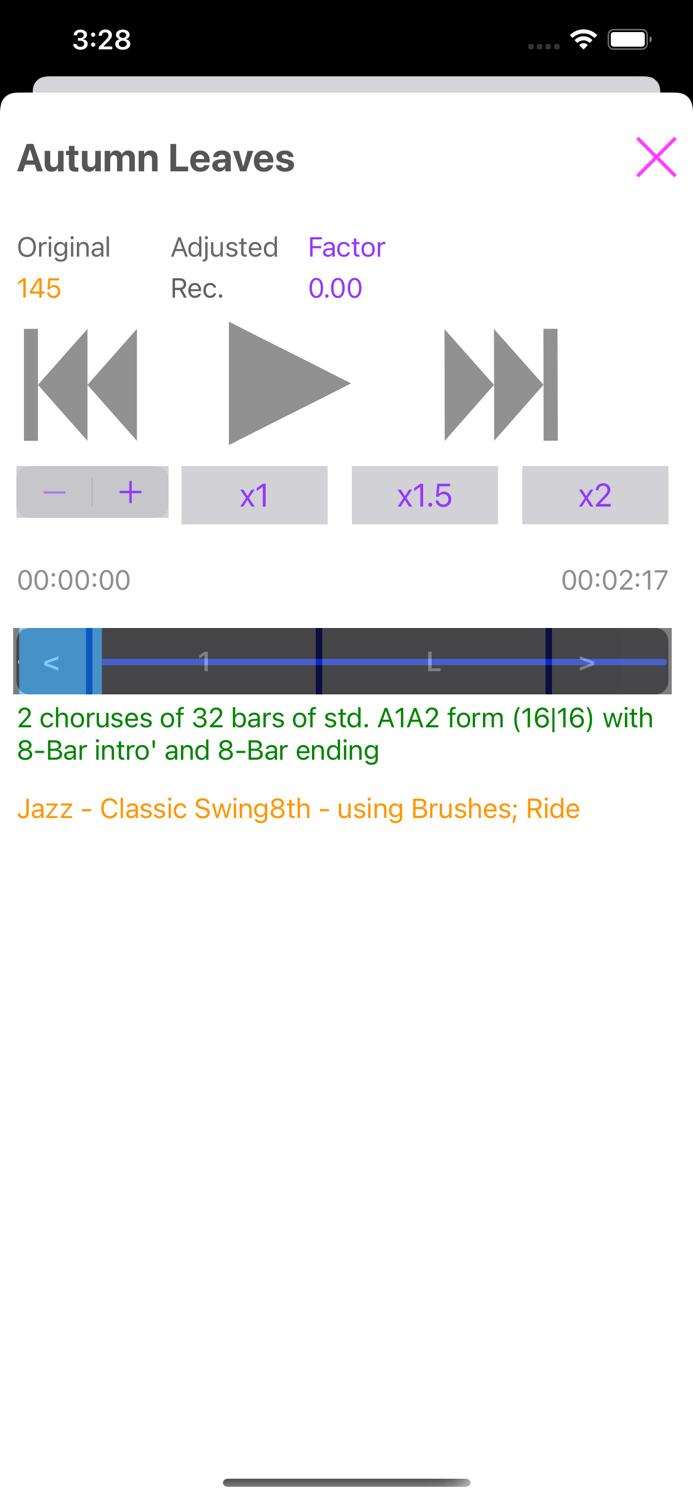Tap the song title Autumn Leaves

(x=155, y=157)
